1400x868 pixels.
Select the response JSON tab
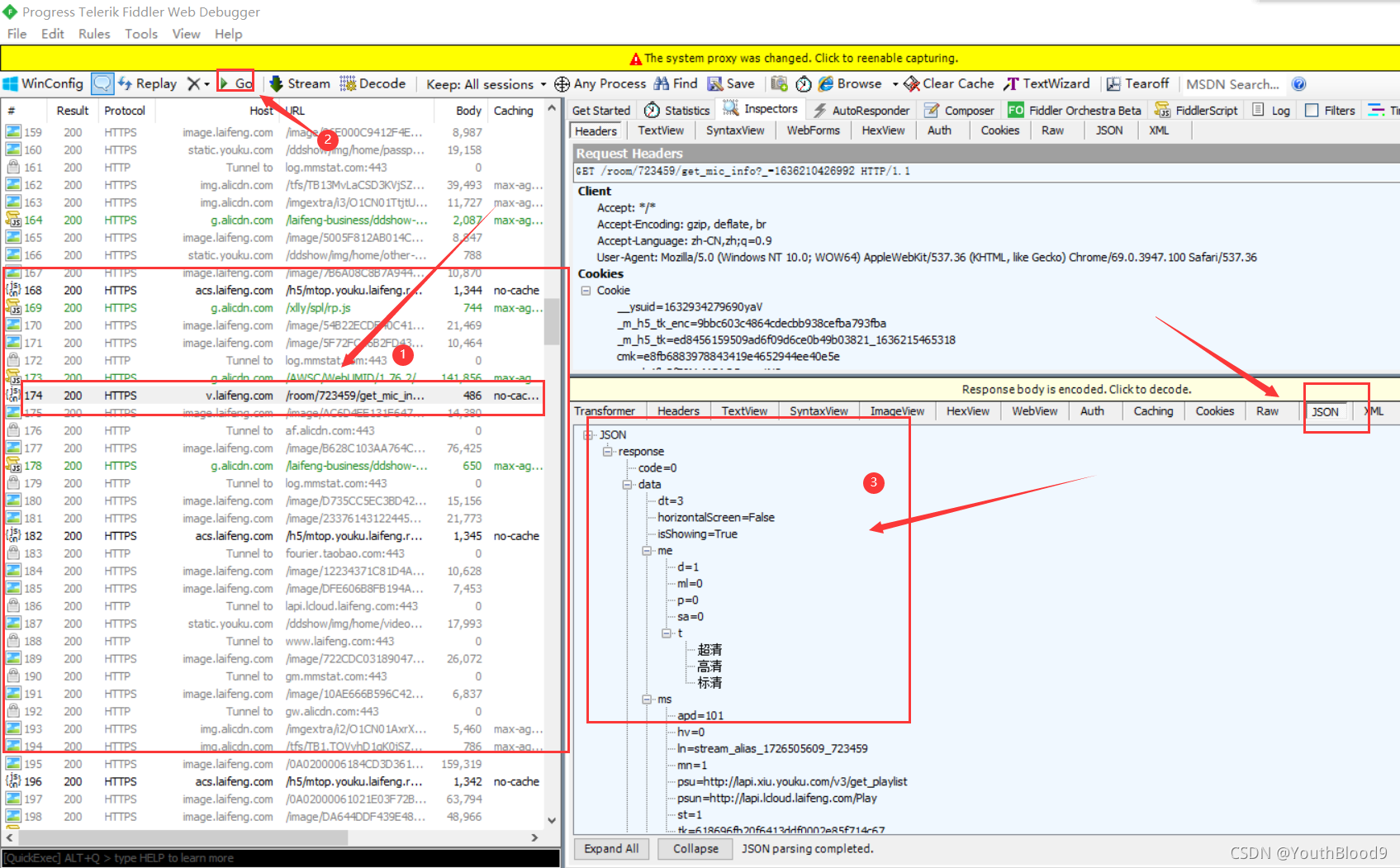[1325, 411]
